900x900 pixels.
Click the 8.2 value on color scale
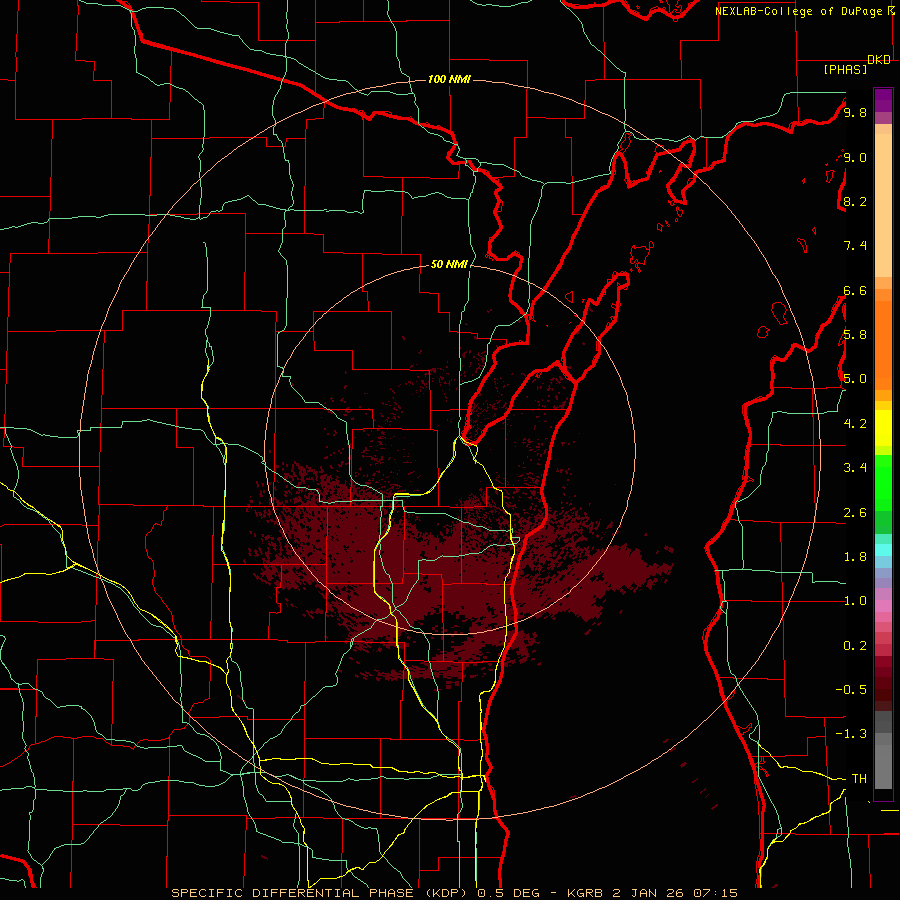(855, 201)
